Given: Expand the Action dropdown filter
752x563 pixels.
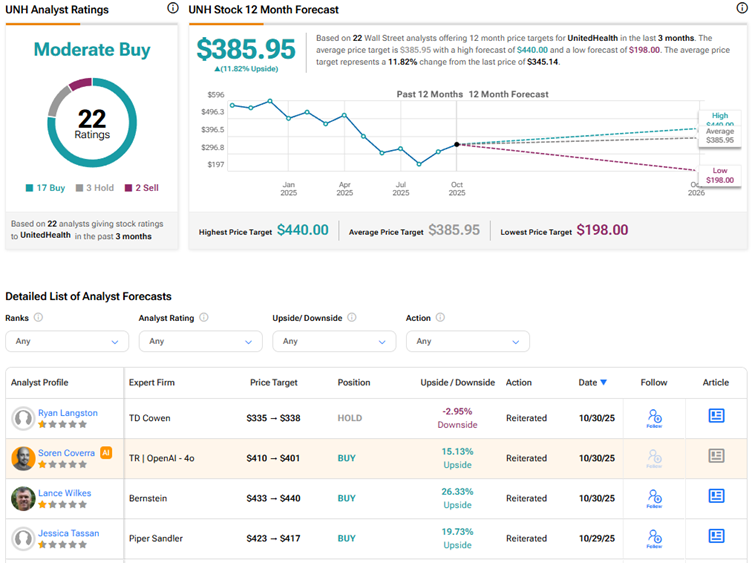Looking at the screenshot, I should point(467,341).
